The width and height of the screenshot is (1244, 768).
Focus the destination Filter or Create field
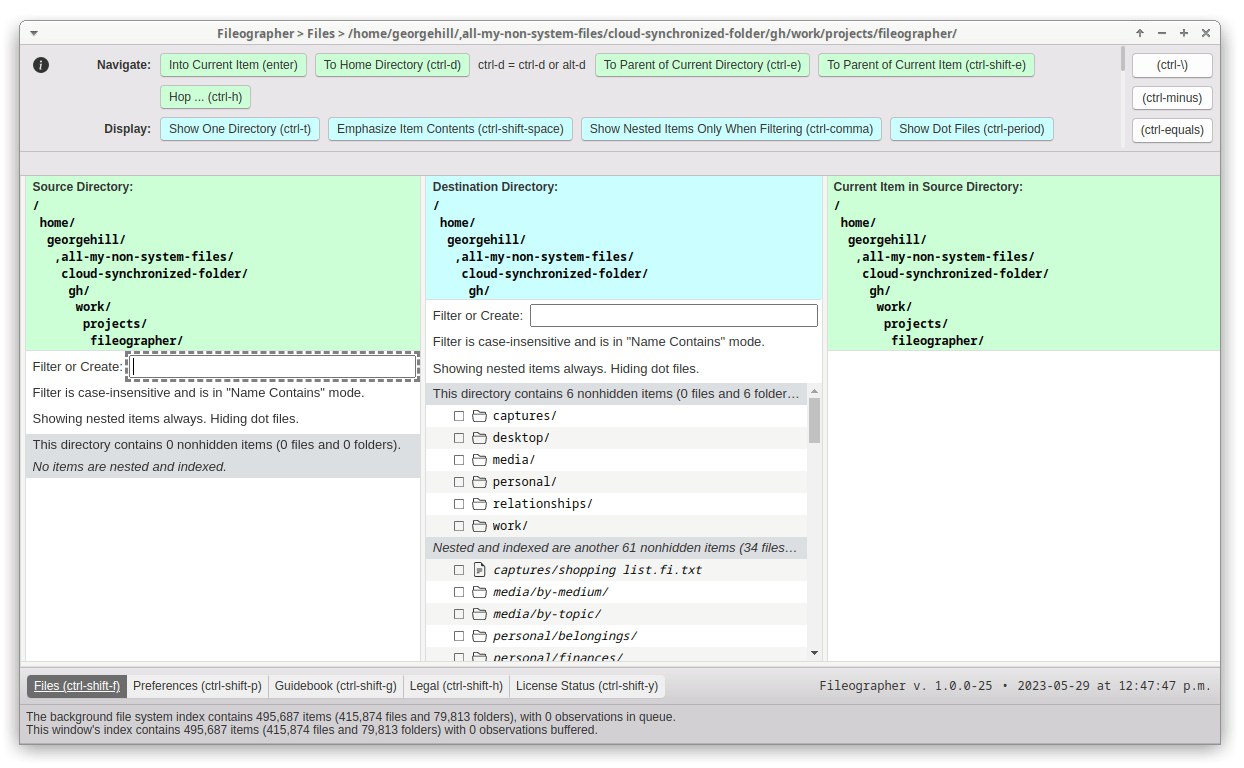[x=673, y=316]
